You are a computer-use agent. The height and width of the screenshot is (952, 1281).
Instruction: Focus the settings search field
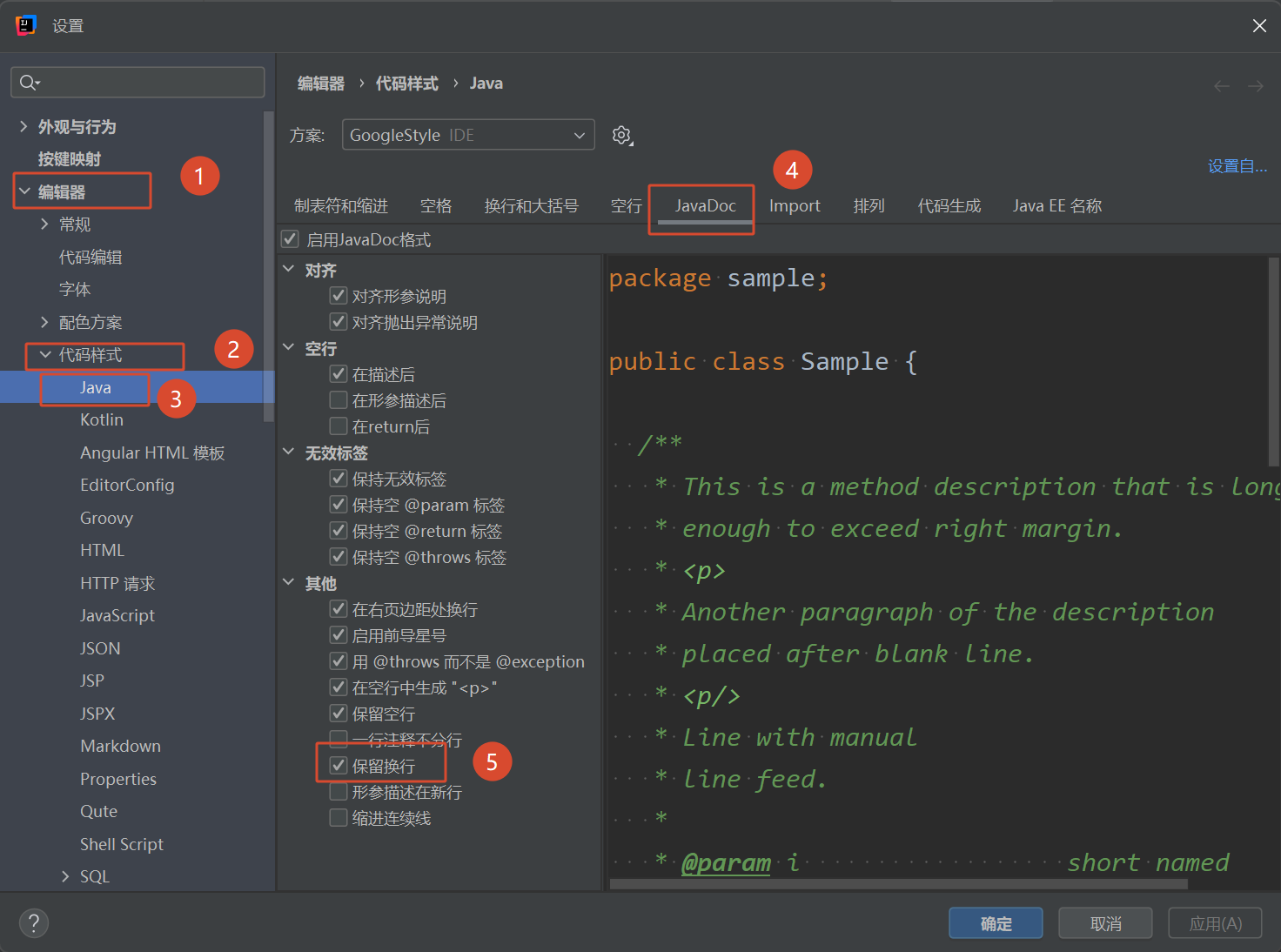(x=137, y=83)
